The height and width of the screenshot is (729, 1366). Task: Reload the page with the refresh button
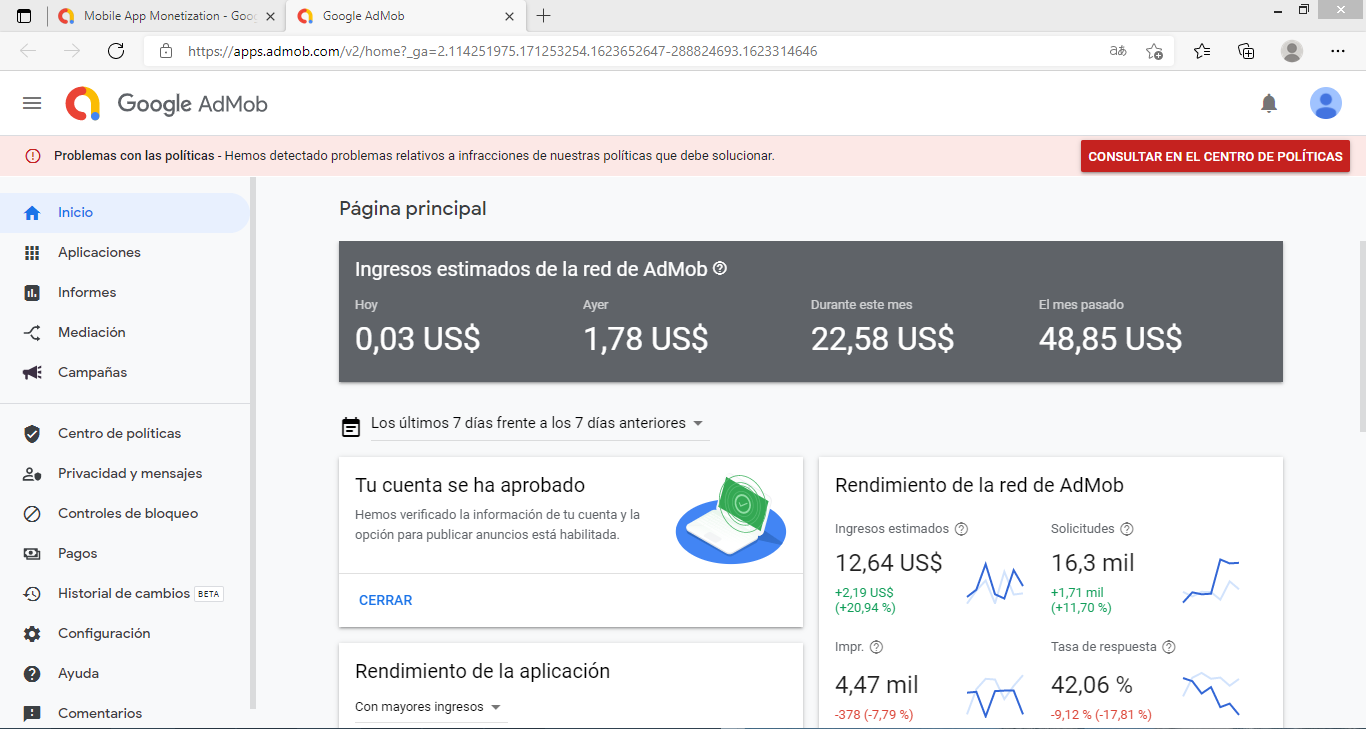116,51
